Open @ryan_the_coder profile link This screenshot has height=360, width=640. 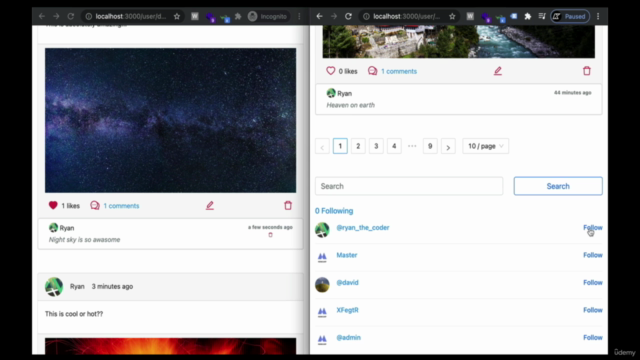click(362, 227)
